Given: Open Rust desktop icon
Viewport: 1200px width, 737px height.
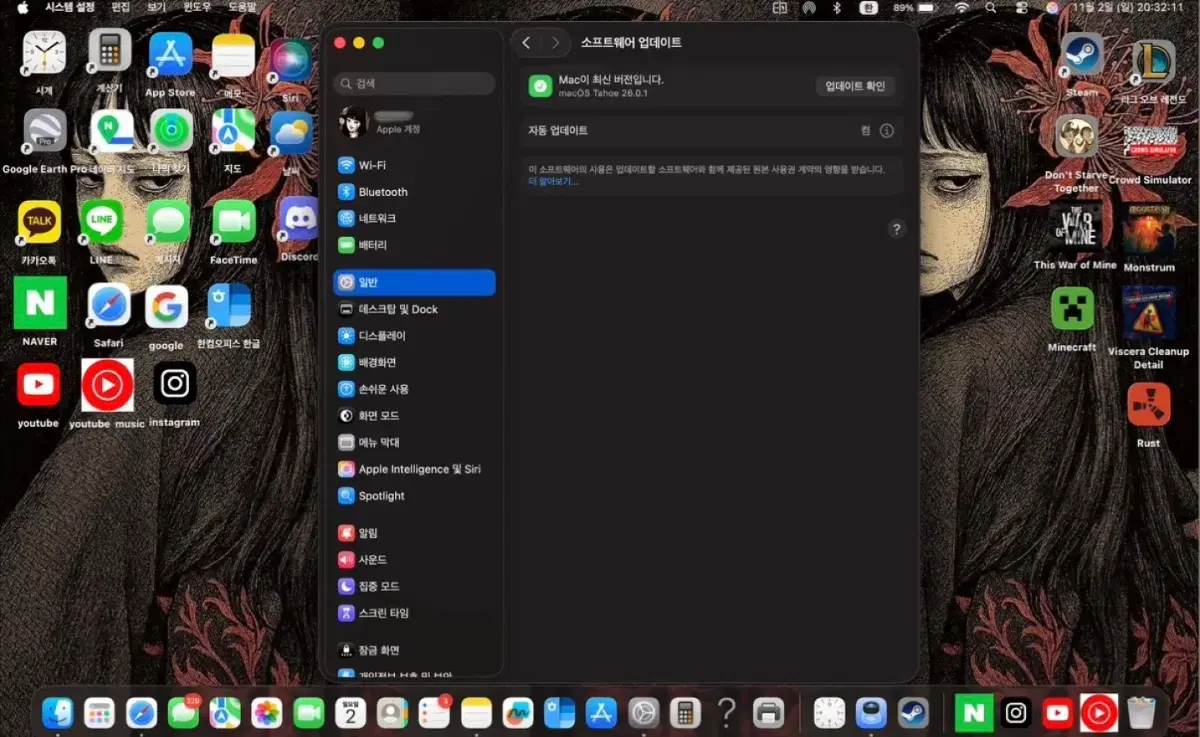Looking at the screenshot, I should pyautogui.click(x=1148, y=404).
